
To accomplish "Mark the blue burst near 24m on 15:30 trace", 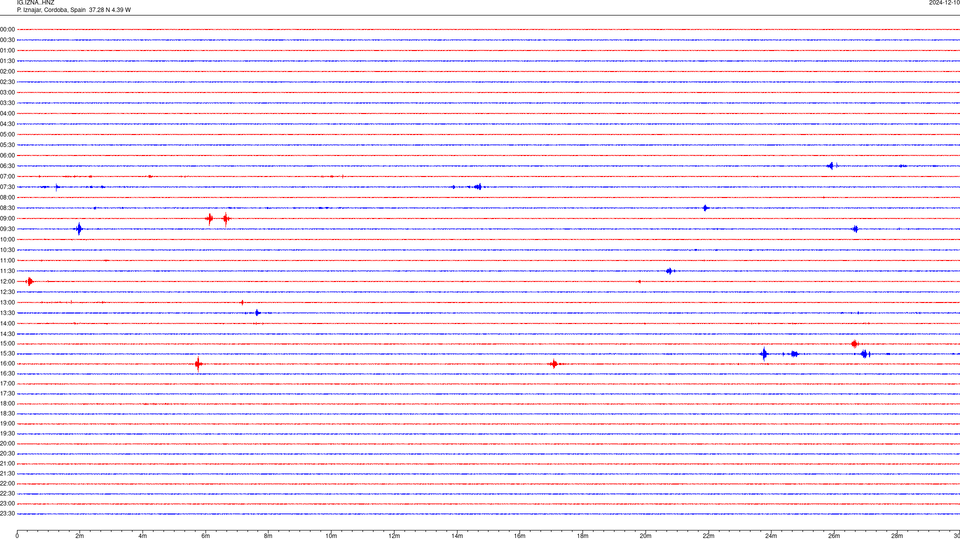I will tap(763, 354).
